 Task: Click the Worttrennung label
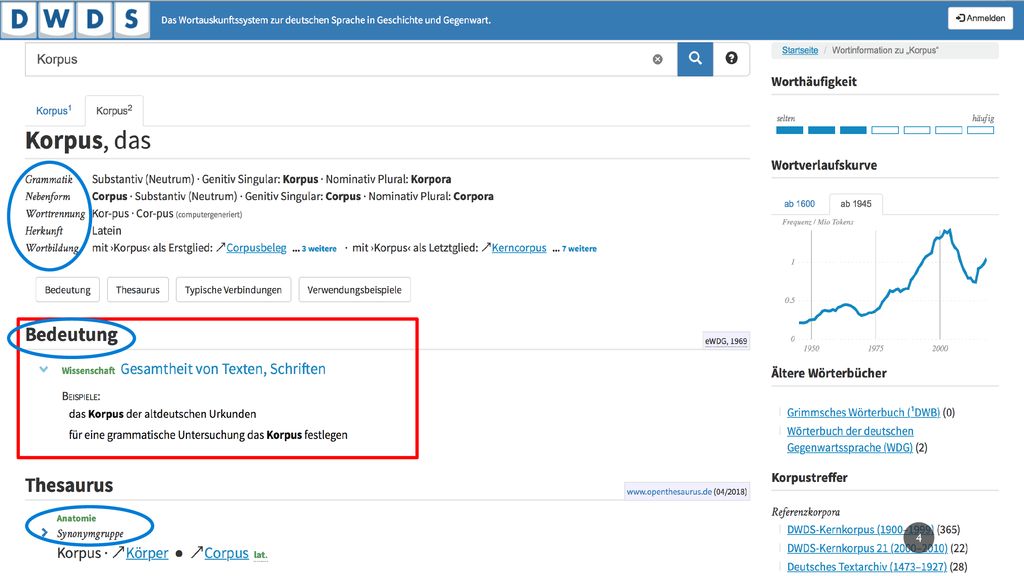click(56, 214)
